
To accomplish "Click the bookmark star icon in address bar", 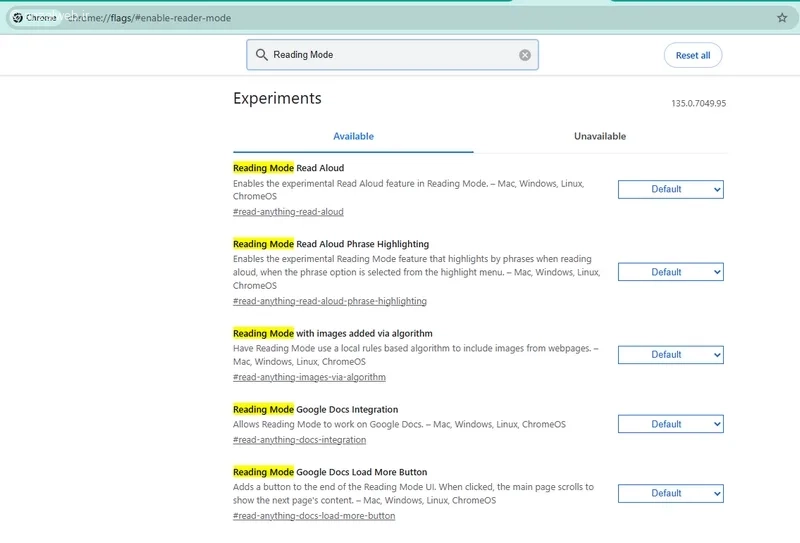I will pos(782,18).
